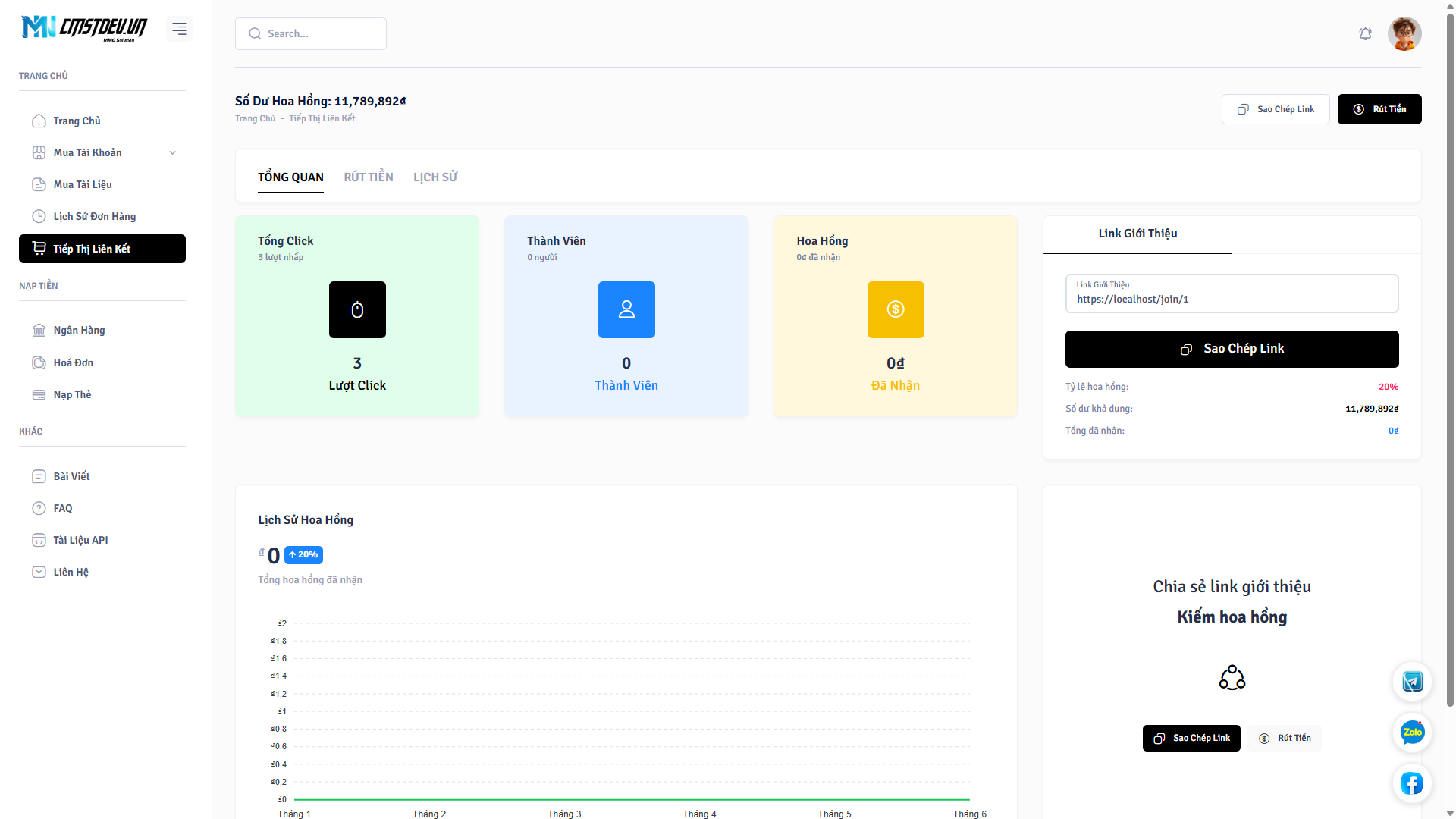The image size is (1456, 819).
Task: Expand the Mua Tài Khoản submenu chevron
Action: 173,152
